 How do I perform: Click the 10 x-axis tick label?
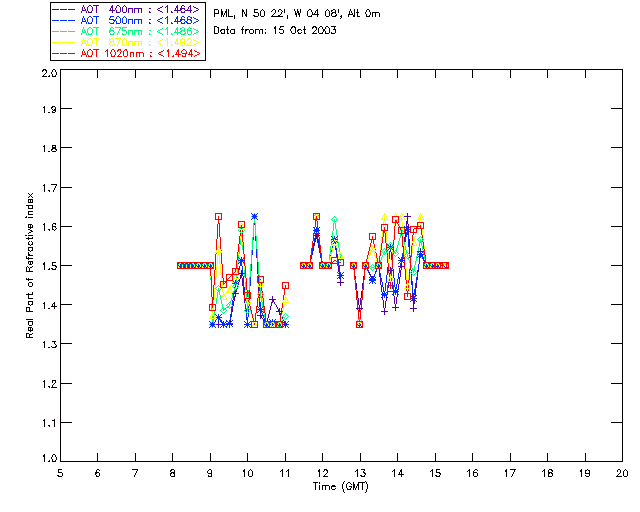tap(247, 473)
